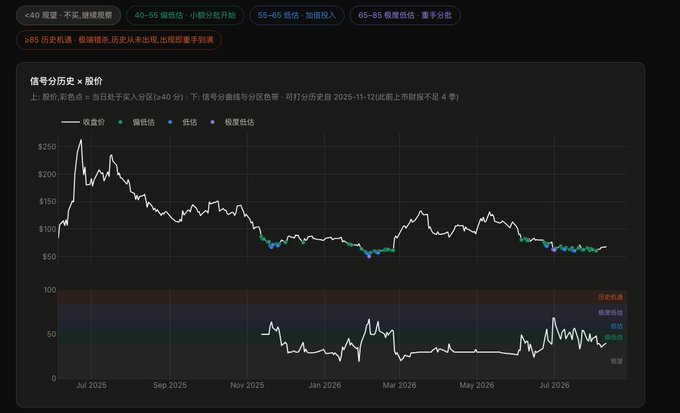Click the purple 极度低估 zone band label
680x413 pixels.
coord(610,313)
